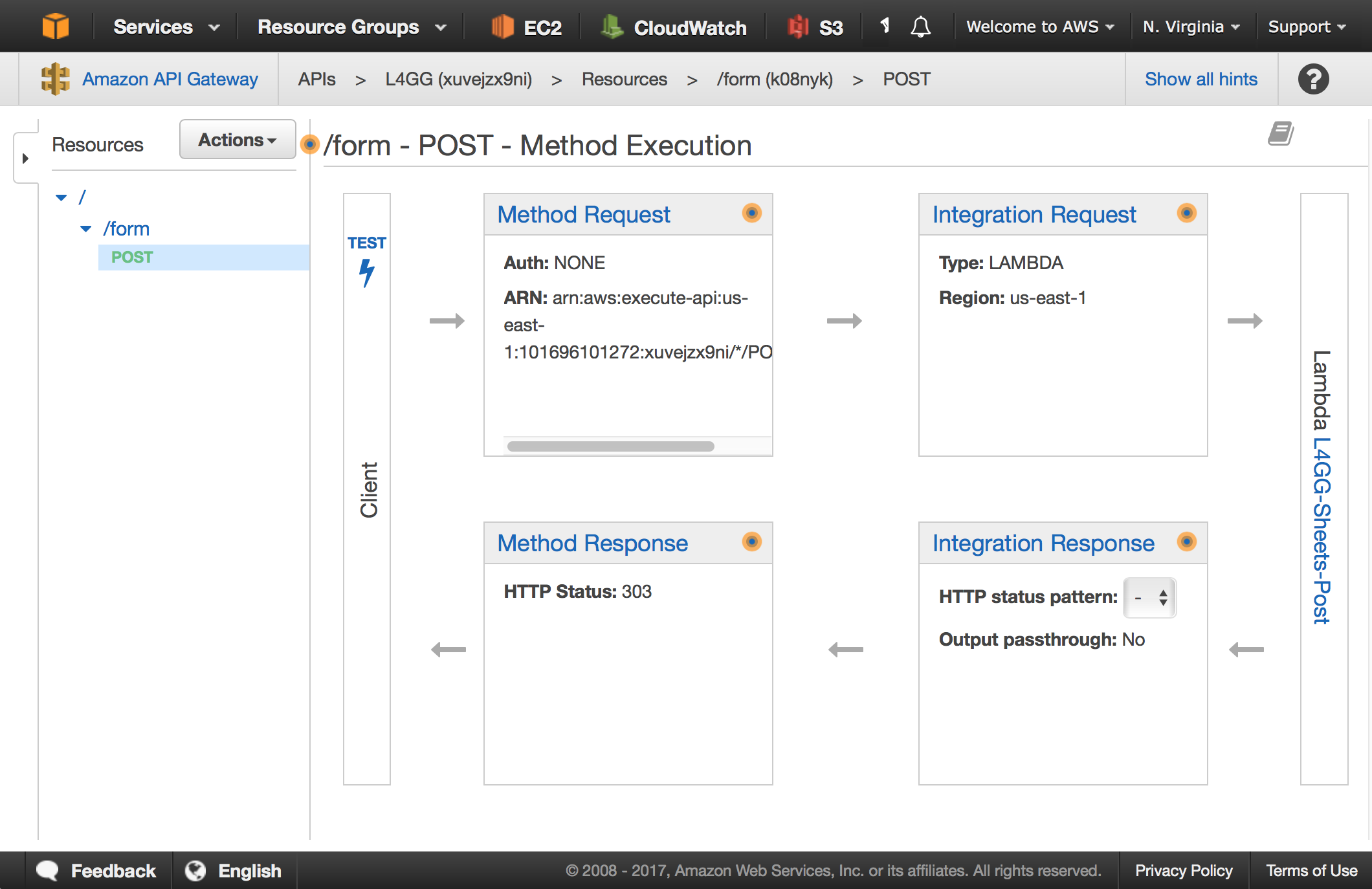Open the Lambda L4GG-Sheets-Post function link
Image resolution: width=1372 pixels, height=889 pixels.
[x=1322, y=531]
